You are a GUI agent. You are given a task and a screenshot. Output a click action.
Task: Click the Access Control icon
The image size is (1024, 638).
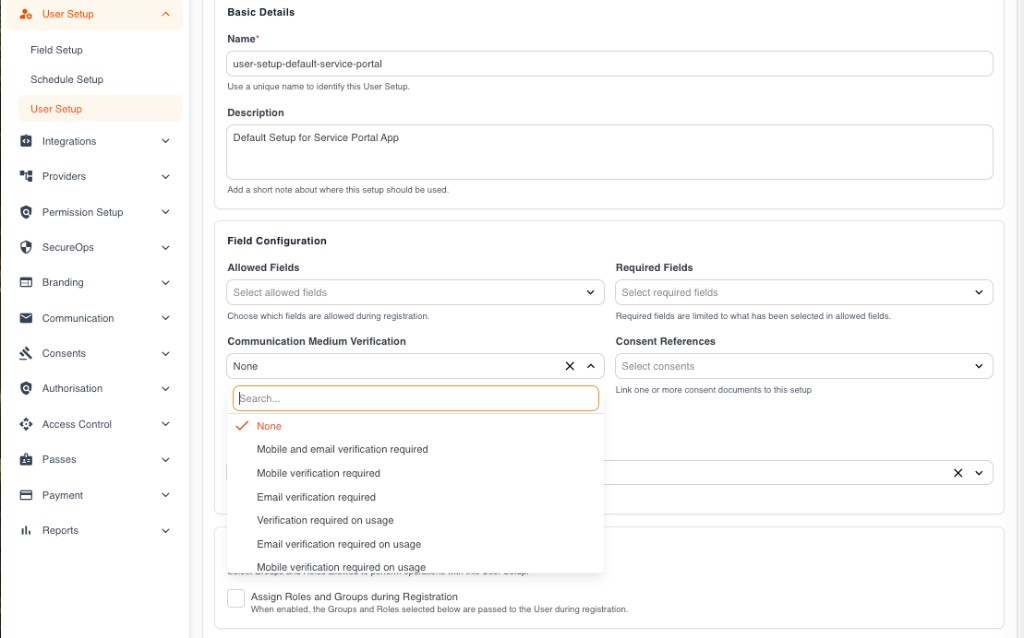(x=25, y=424)
